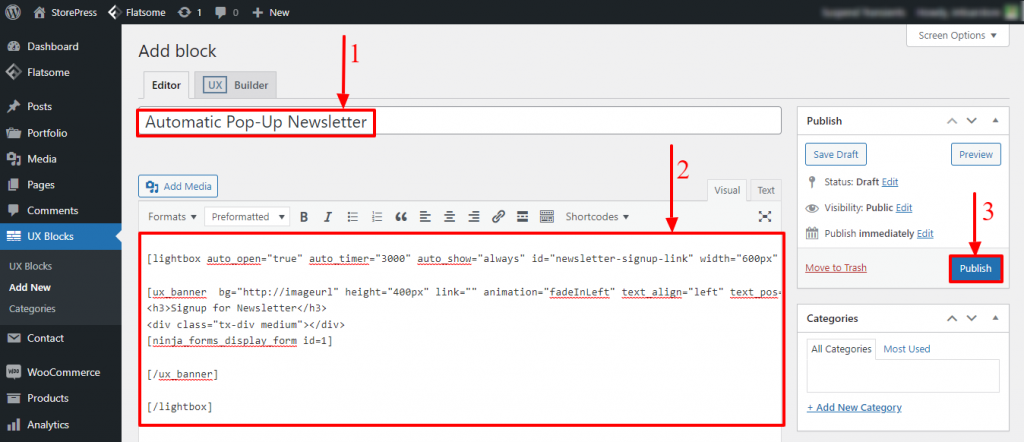The width and height of the screenshot is (1024, 442).
Task: Select UX Blocks main menu item
Action: pos(61,236)
